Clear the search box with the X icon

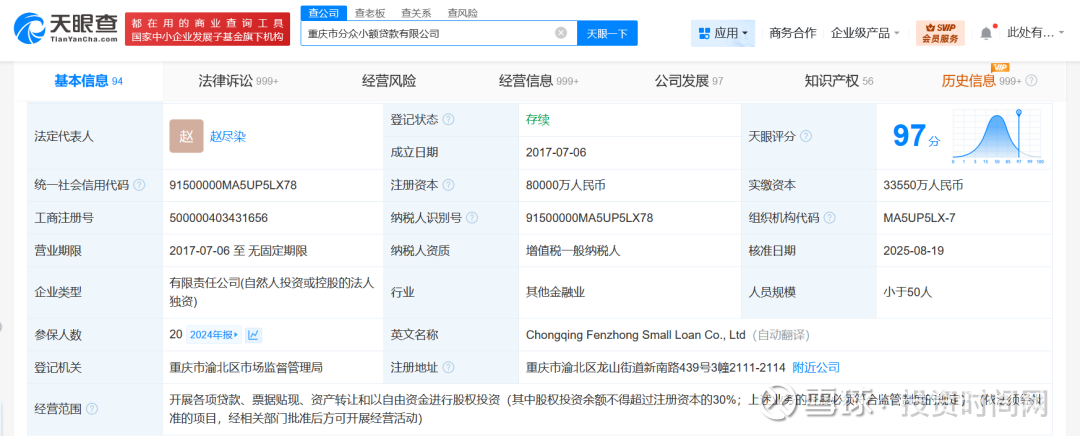561,32
